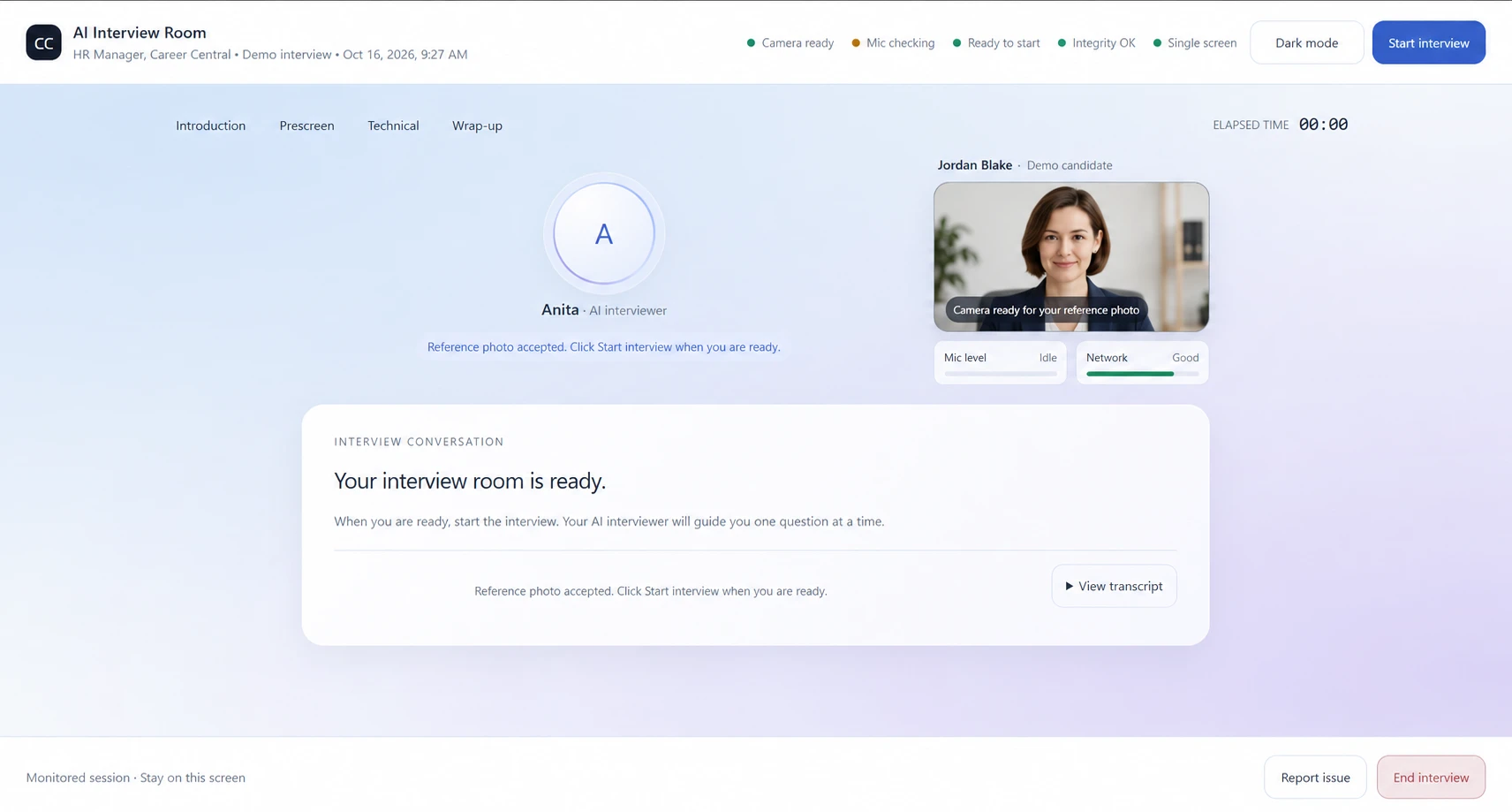The image size is (1512, 812).
Task: Click 'Your interview room is ready.' heading
Action: pos(470,481)
